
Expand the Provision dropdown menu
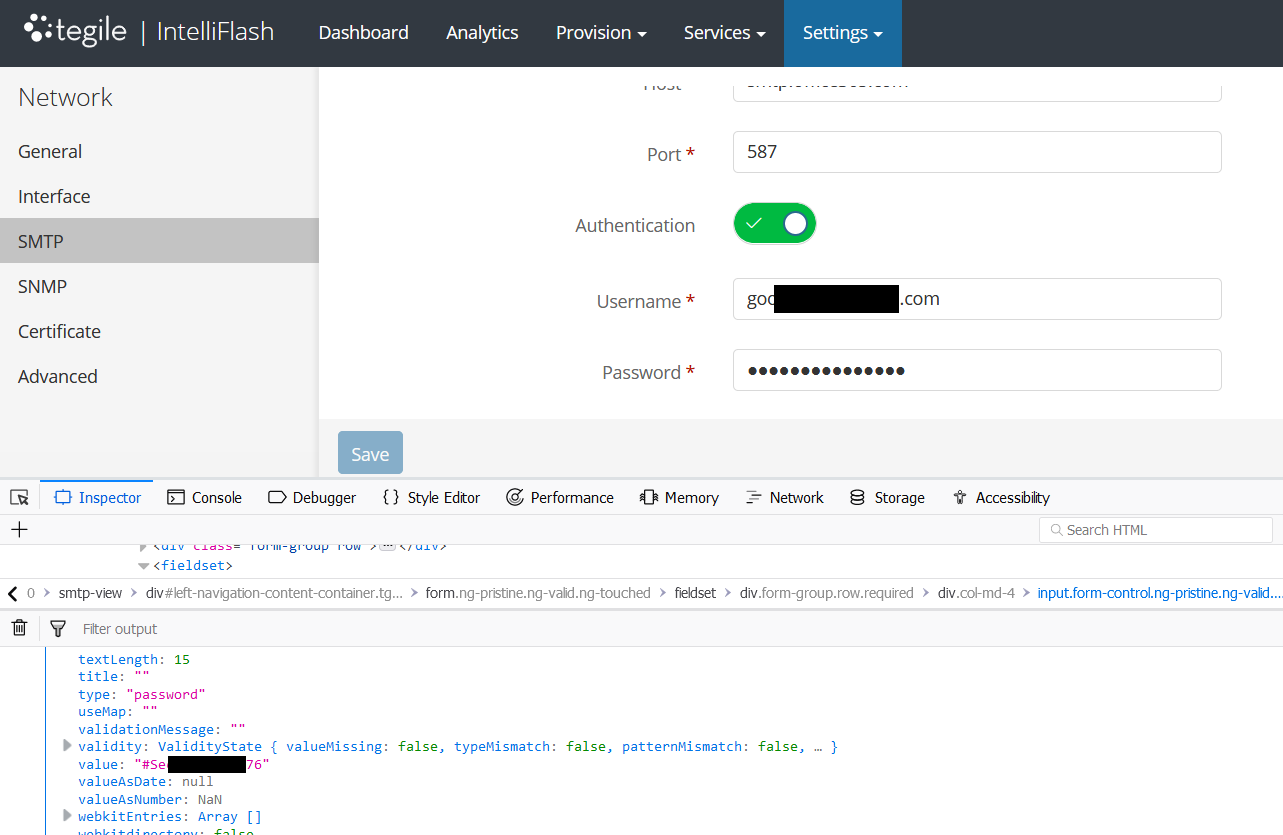(x=601, y=33)
